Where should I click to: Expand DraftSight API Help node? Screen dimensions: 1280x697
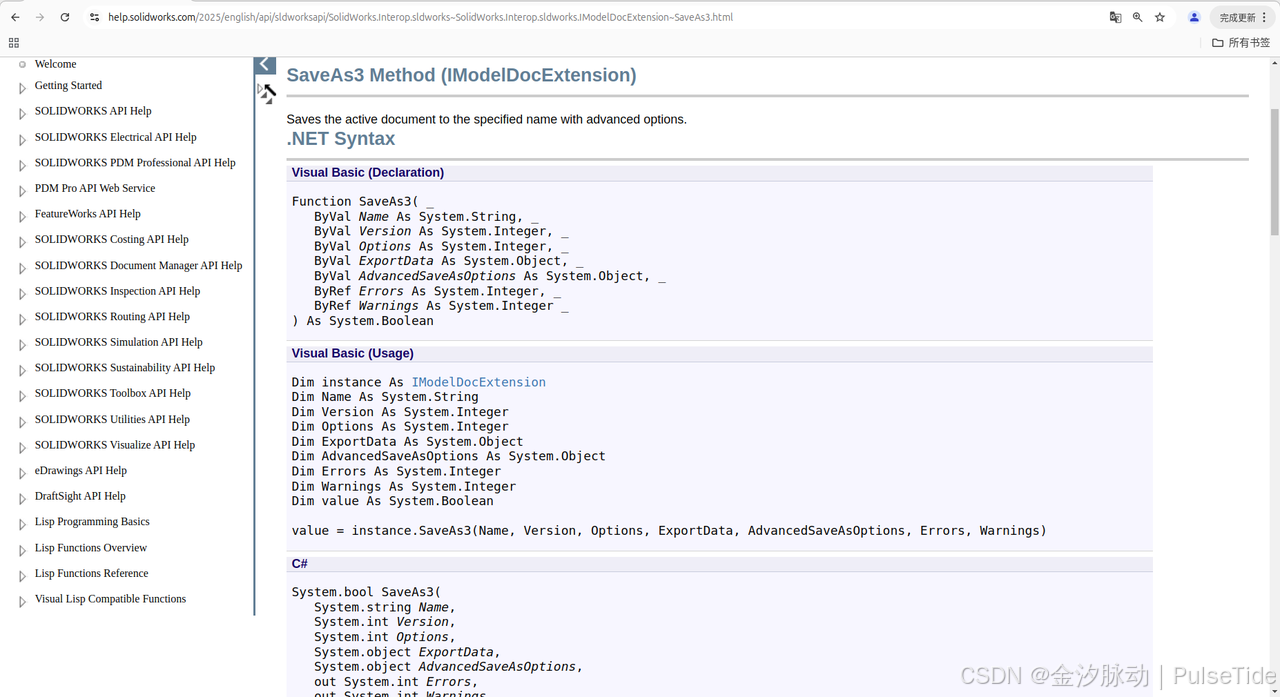tap(22, 499)
